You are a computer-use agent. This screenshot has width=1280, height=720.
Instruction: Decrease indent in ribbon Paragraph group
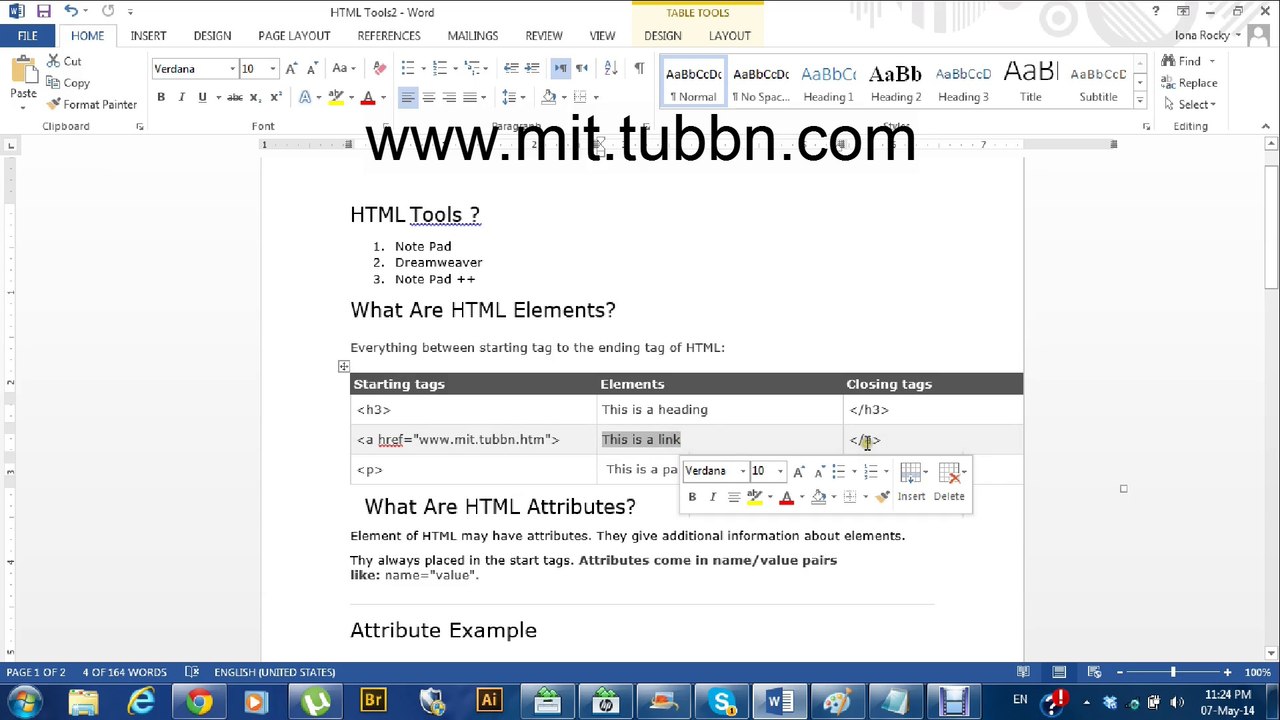tap(511, 68)
